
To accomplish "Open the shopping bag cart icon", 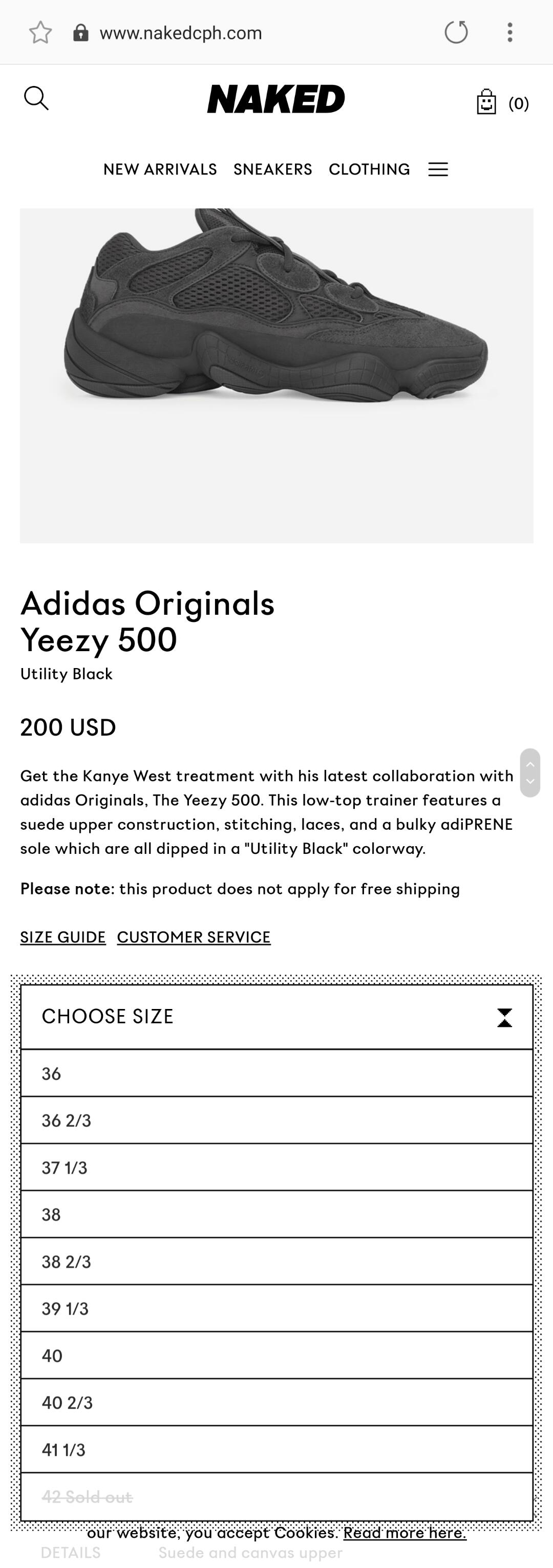I will pyautogui.click(x=486, y=102).
